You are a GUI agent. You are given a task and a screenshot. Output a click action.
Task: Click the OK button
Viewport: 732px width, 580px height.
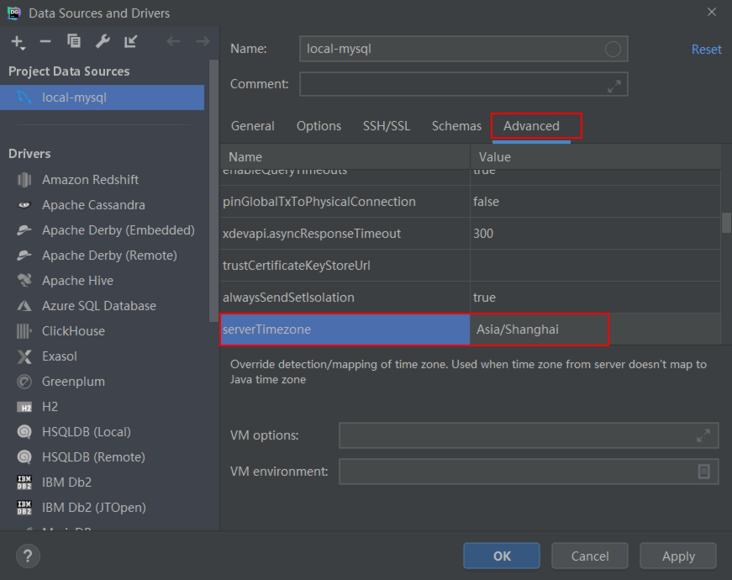tap(501, 556)
